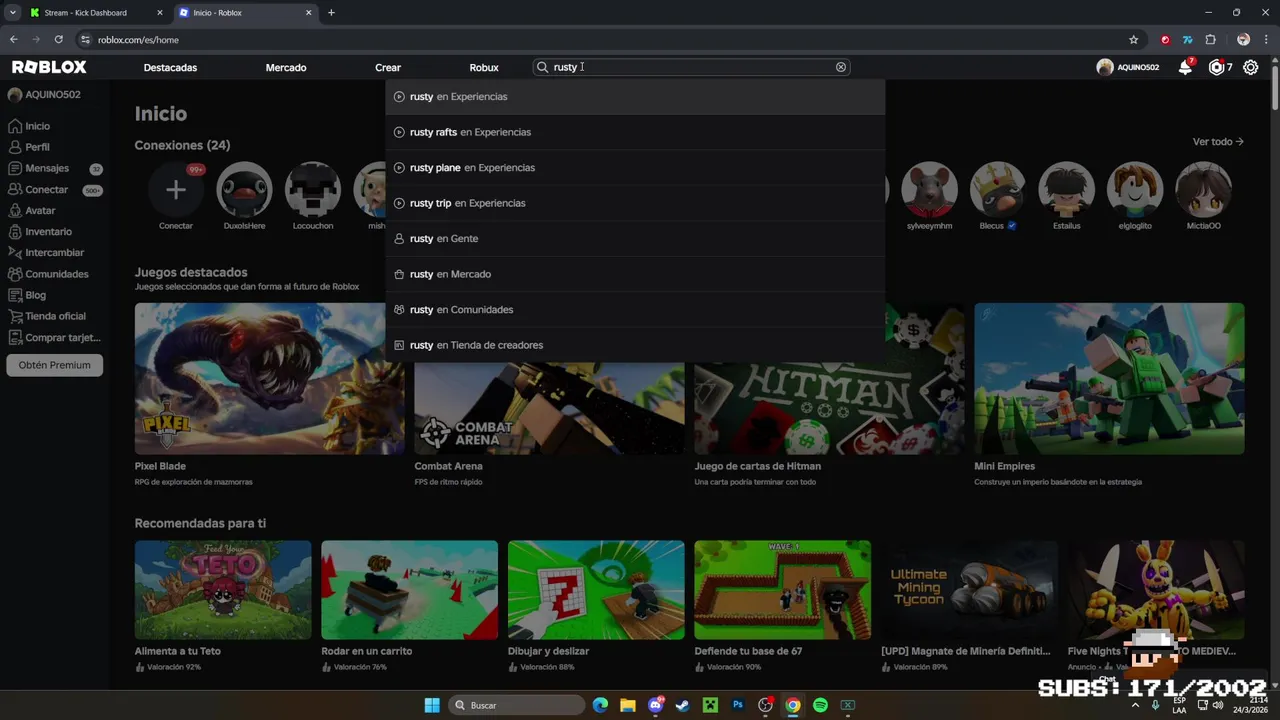Open Chrome extensions puzzle icon
Viewport: 1280px width, 720px height.
(1211, 40)
